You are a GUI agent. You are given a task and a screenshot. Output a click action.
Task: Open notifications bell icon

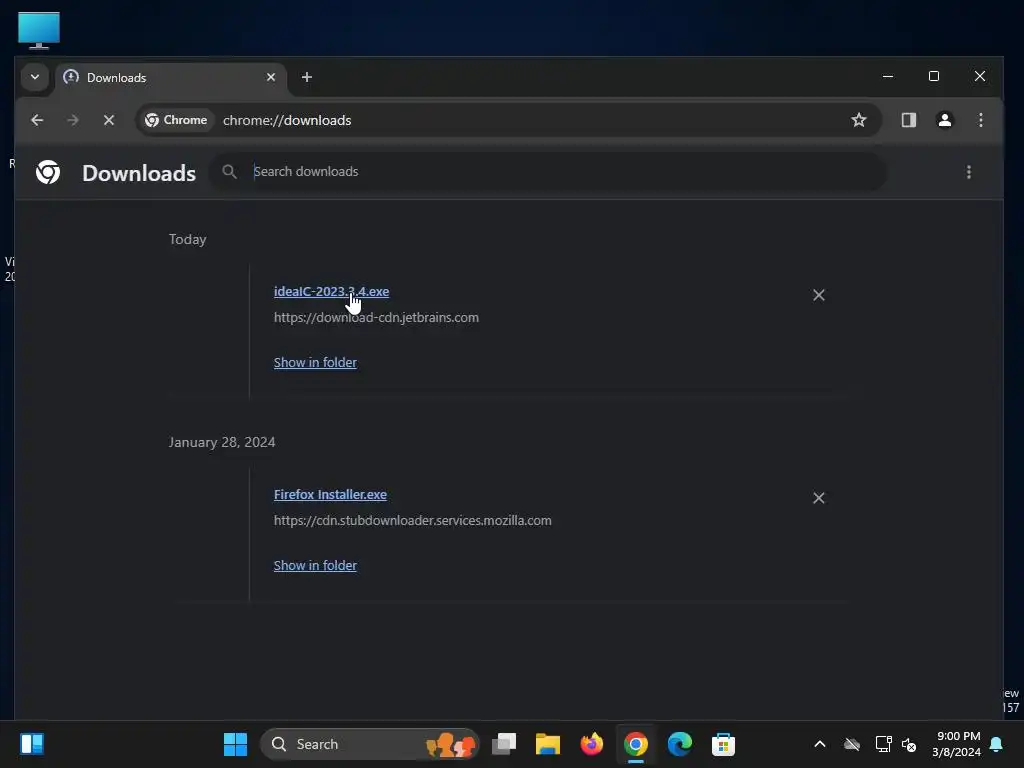coord(997,744)
